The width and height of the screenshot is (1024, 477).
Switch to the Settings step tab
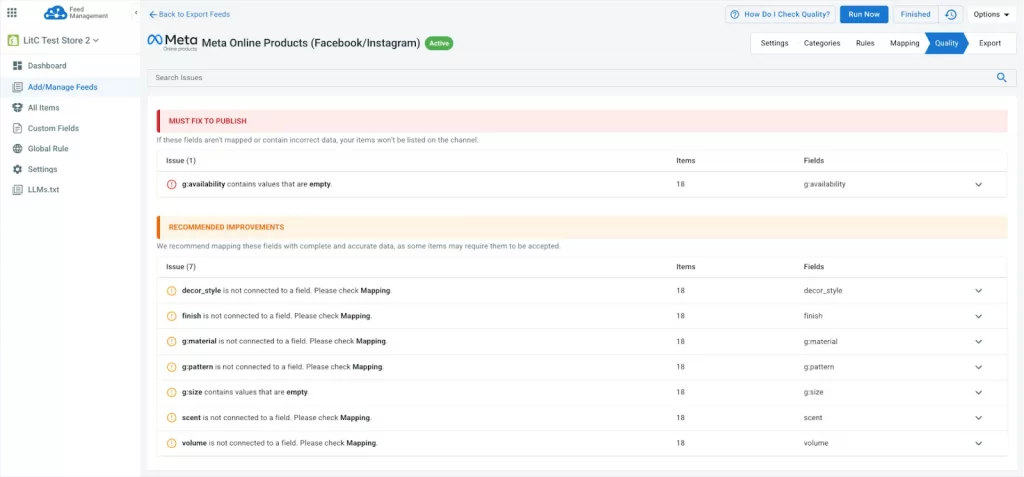pyautogui.click(x=775, y=43)
